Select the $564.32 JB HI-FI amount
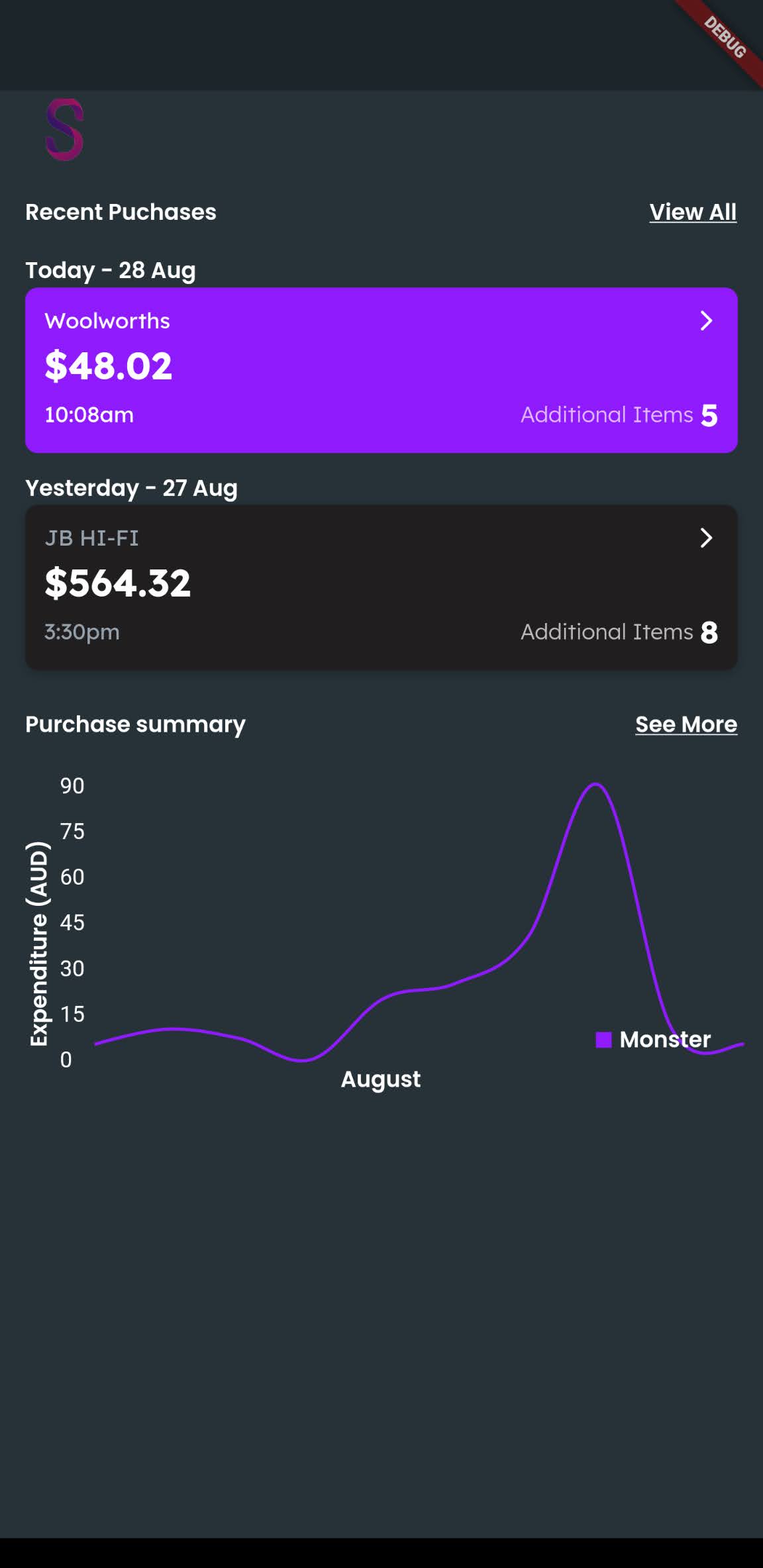Viewport: 763px width, 1568px height. (118, 583)
